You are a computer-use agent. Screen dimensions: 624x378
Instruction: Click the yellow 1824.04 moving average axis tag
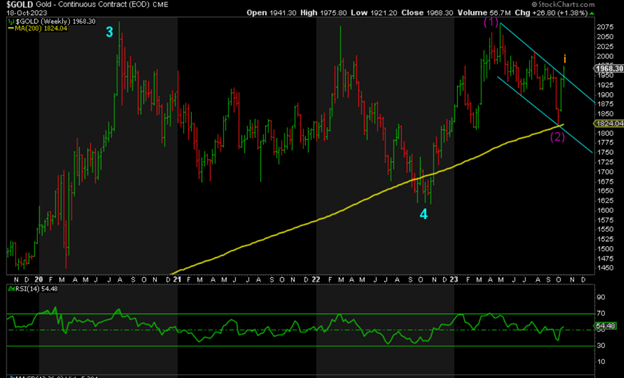click(x=609, y=124)
